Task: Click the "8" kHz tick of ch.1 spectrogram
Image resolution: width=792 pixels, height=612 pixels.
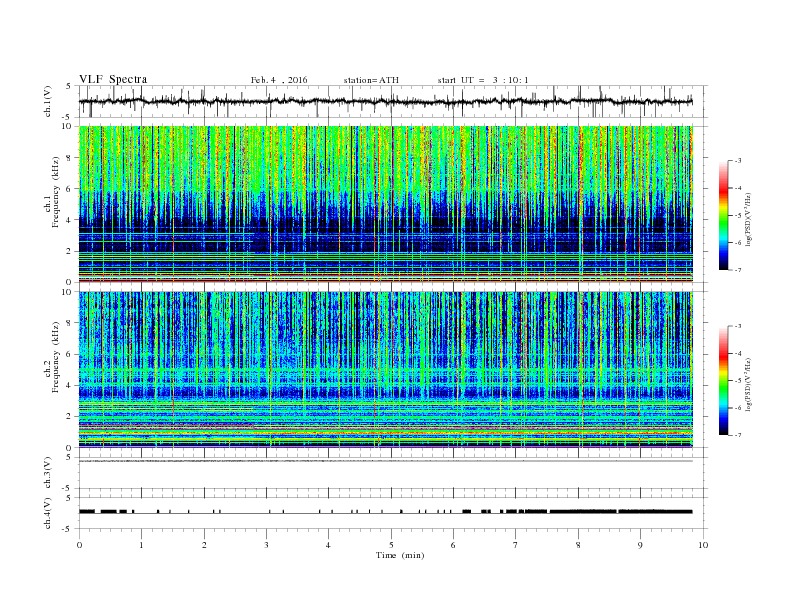Action: click(x=69, y=158)
